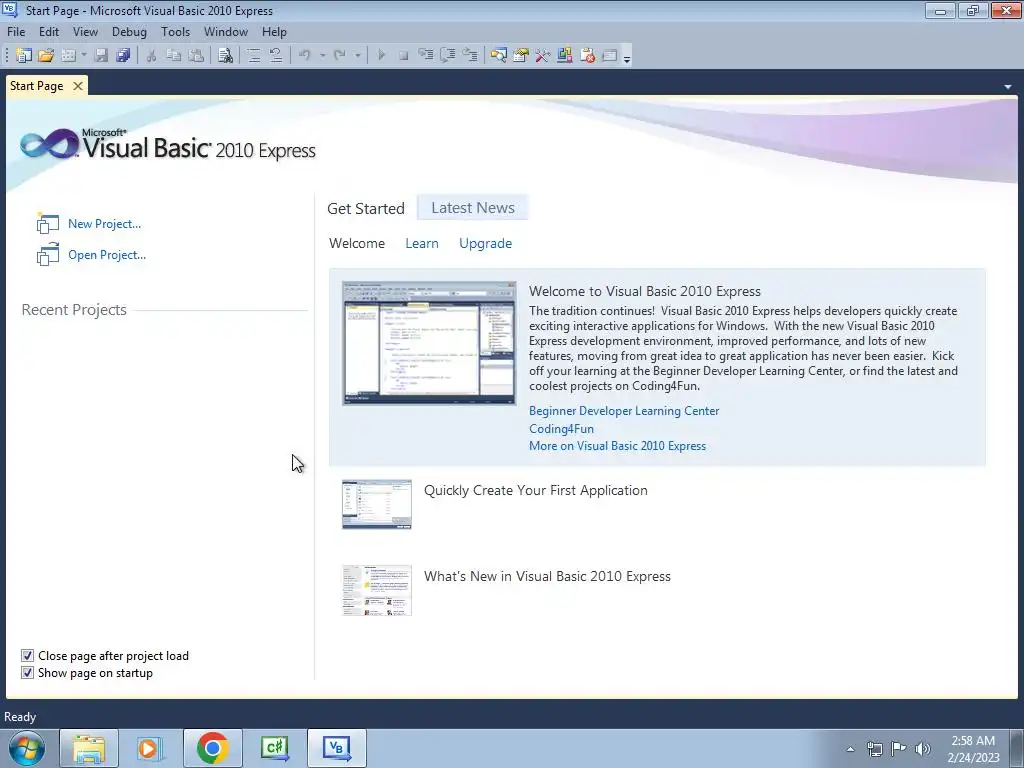
Task: Click the Open Project... link
Action: (107, 255)
